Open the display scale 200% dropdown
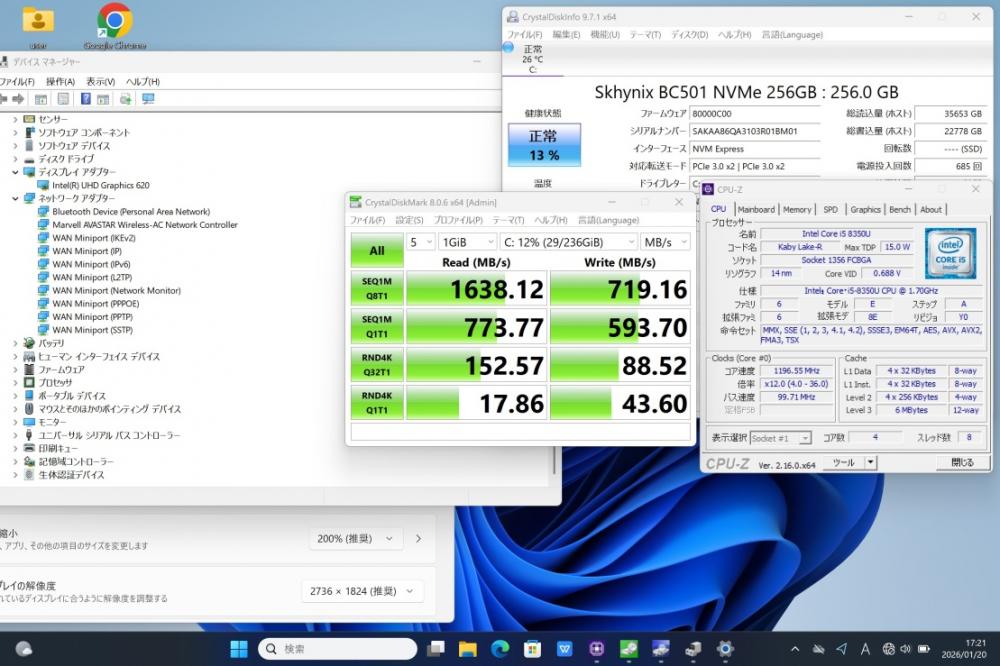The image size is (1000, 666). (x=355, y=538)
